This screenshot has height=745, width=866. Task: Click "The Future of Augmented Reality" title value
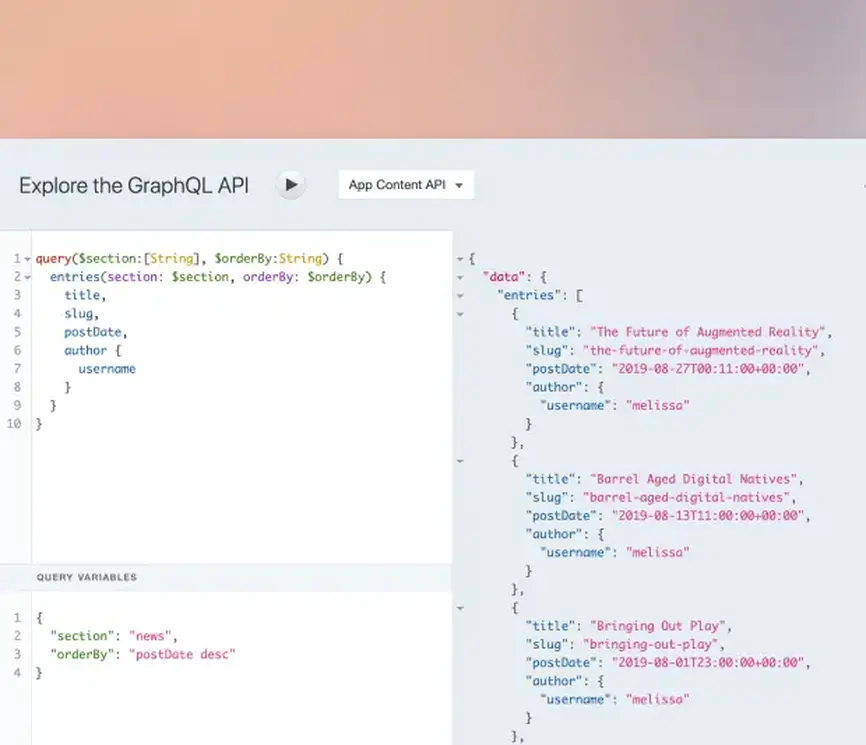click(707, 332)
